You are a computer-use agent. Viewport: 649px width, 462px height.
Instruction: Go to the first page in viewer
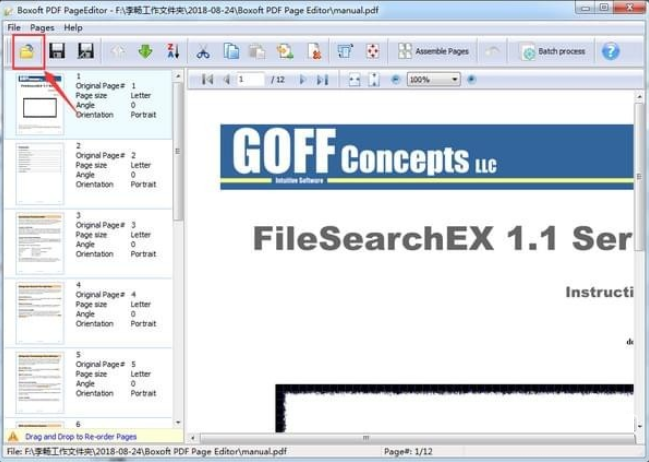pos(207,79)
